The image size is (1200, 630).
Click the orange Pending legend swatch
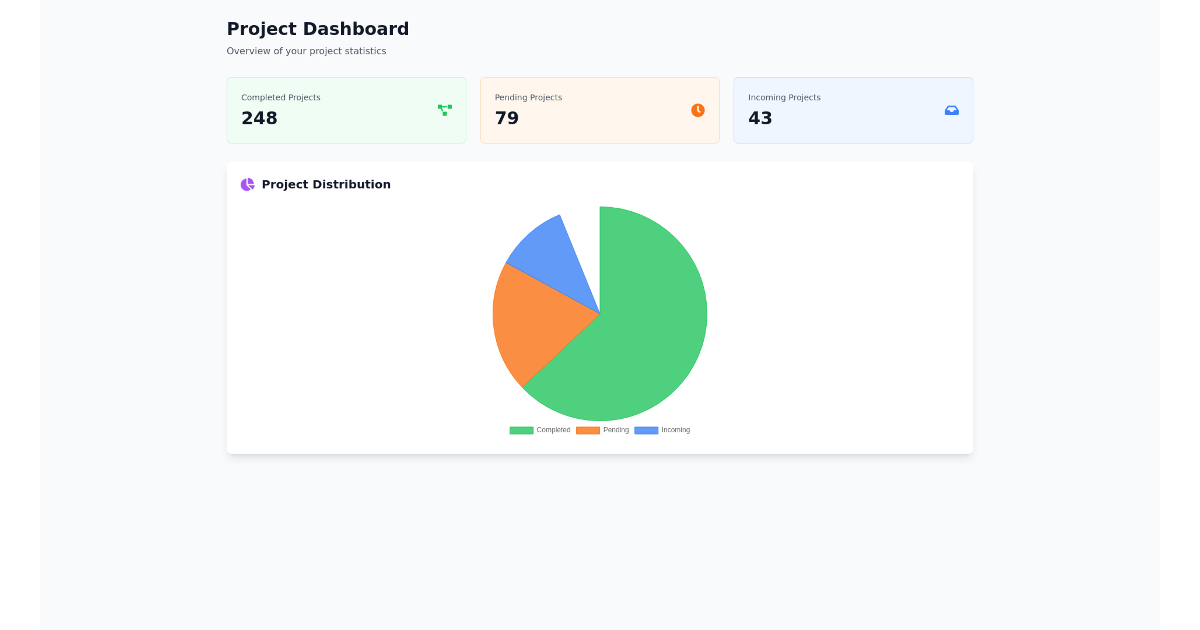pyautogui.click(x=587, y=429)
